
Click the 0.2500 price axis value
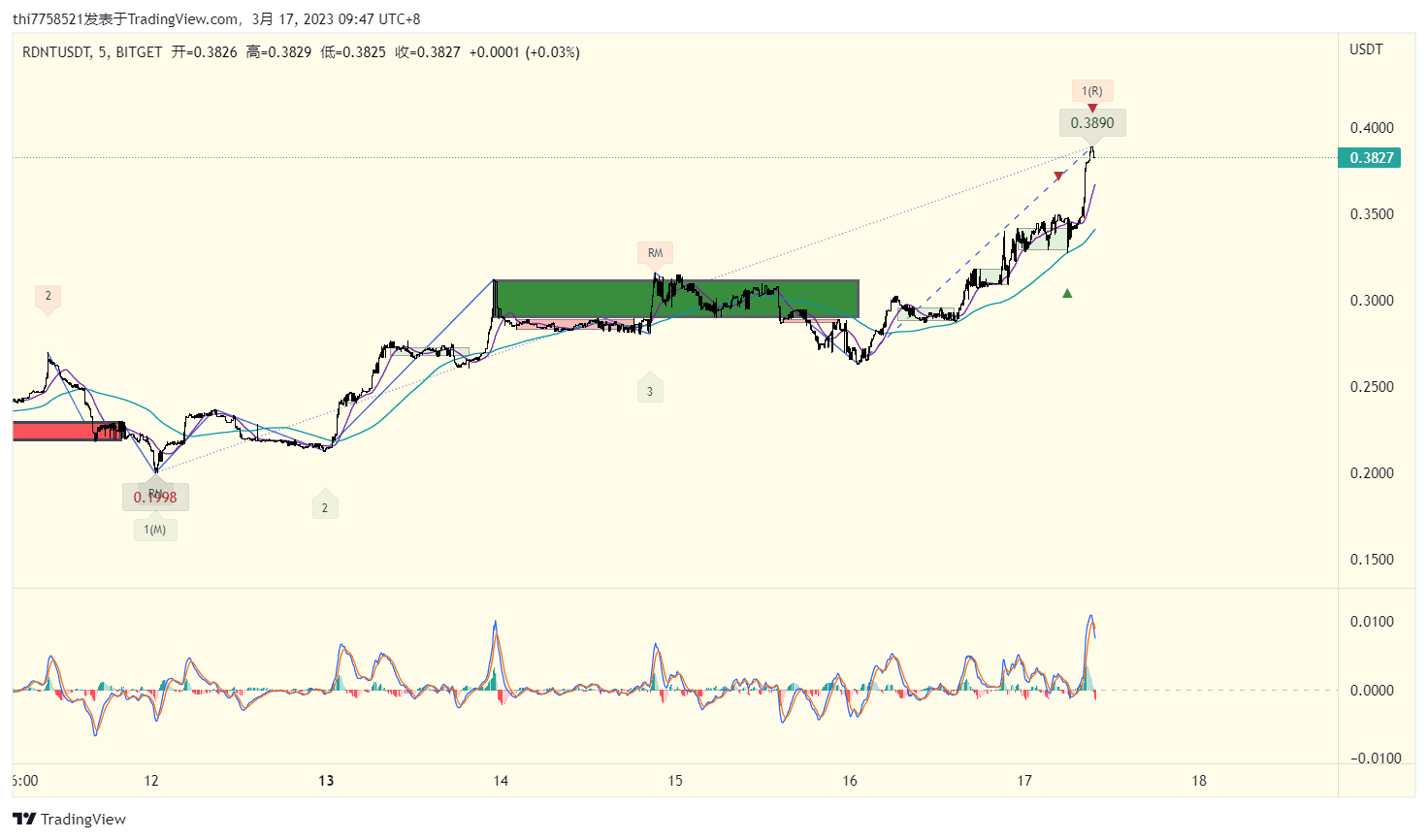click(x=1372, y=387)
